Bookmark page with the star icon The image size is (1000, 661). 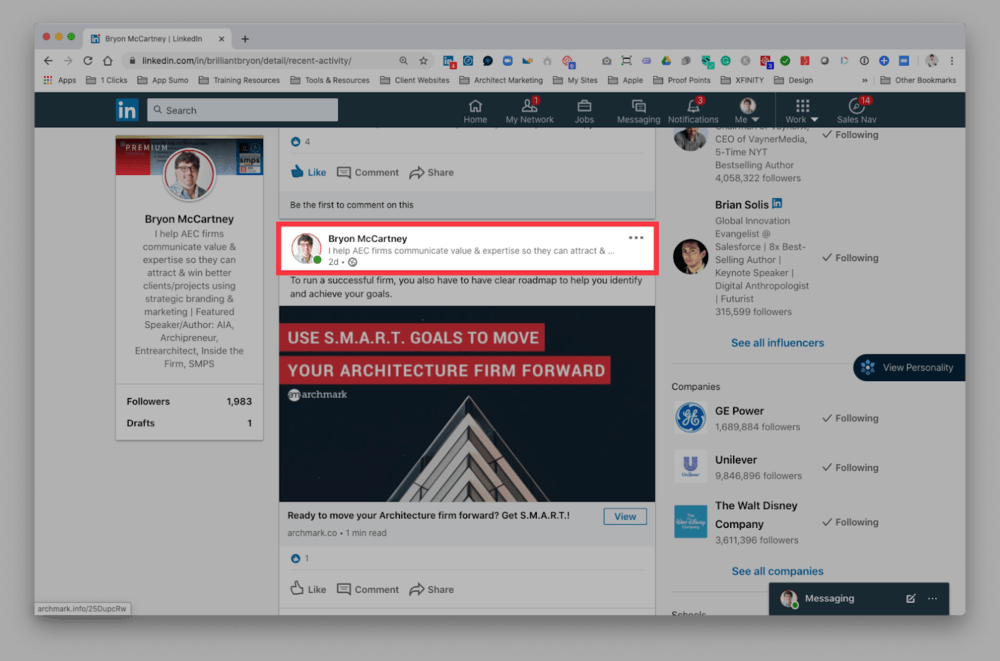click(423, 61)
